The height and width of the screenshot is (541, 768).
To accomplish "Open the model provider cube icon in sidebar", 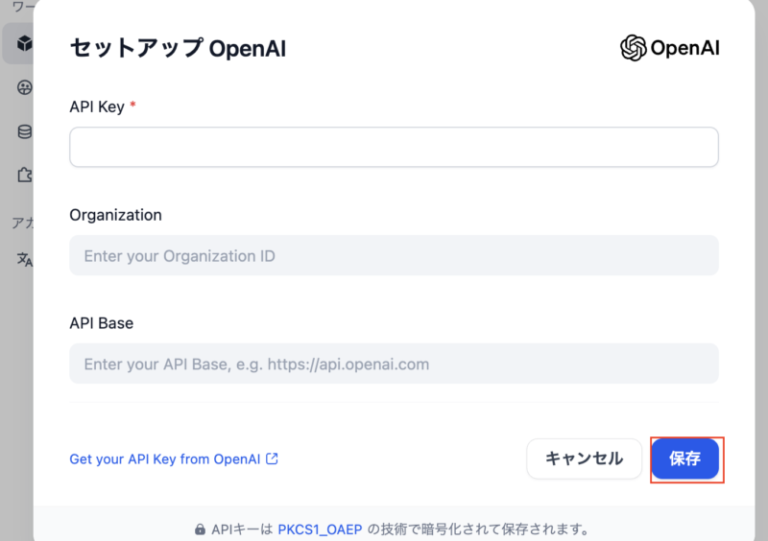I will point(24,44).
